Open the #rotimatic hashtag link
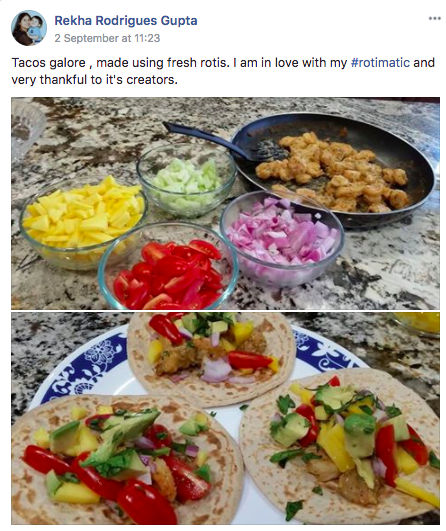This screenshot has width=446, height=531. point(380,63)
